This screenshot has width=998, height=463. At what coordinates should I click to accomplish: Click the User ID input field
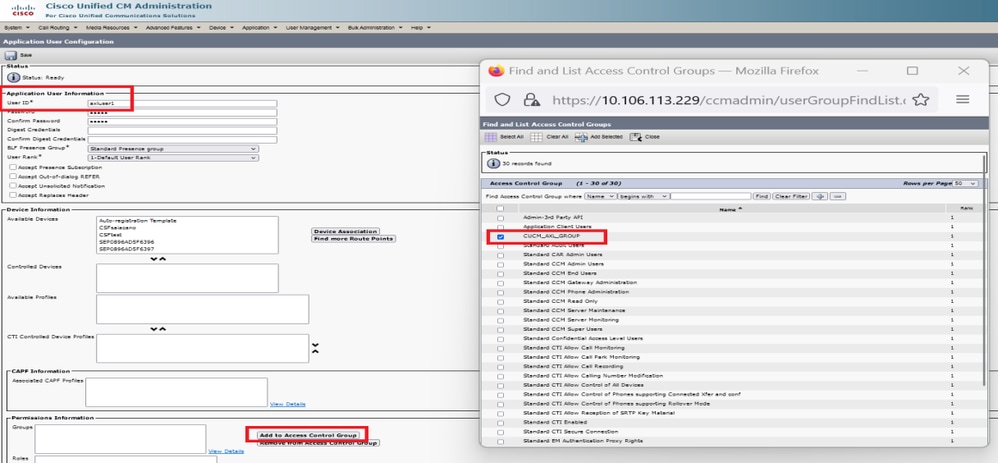[x=182, y=103]
